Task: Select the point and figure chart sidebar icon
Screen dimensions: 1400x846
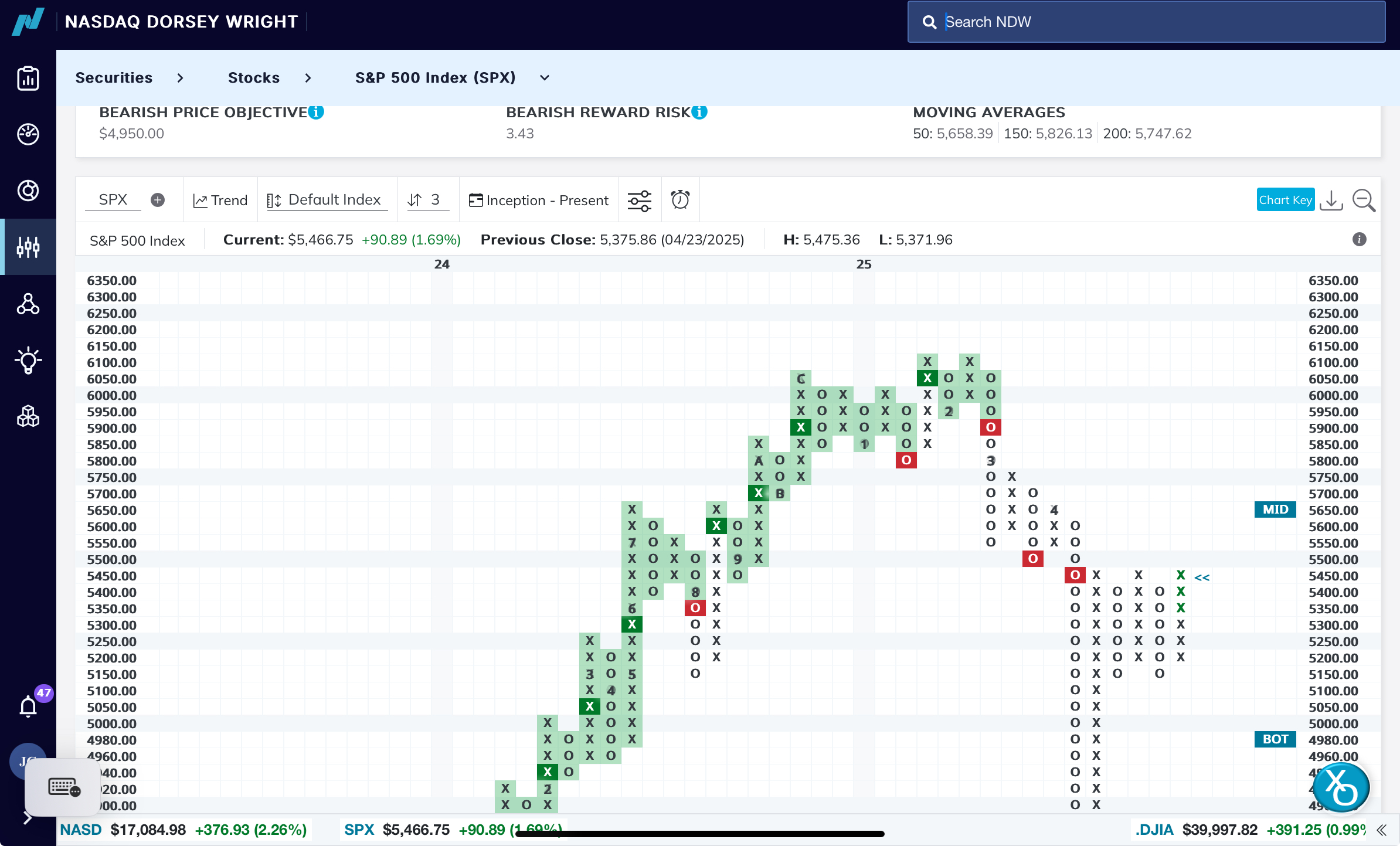Action: 28,247
